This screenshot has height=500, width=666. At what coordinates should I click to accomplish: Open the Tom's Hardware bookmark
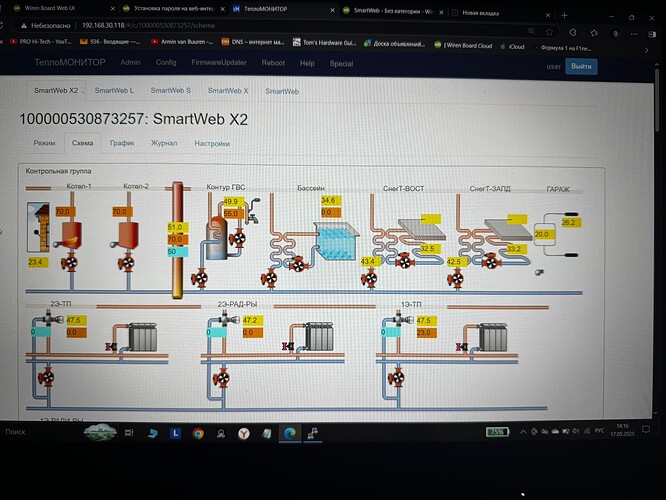click(325, 42)
